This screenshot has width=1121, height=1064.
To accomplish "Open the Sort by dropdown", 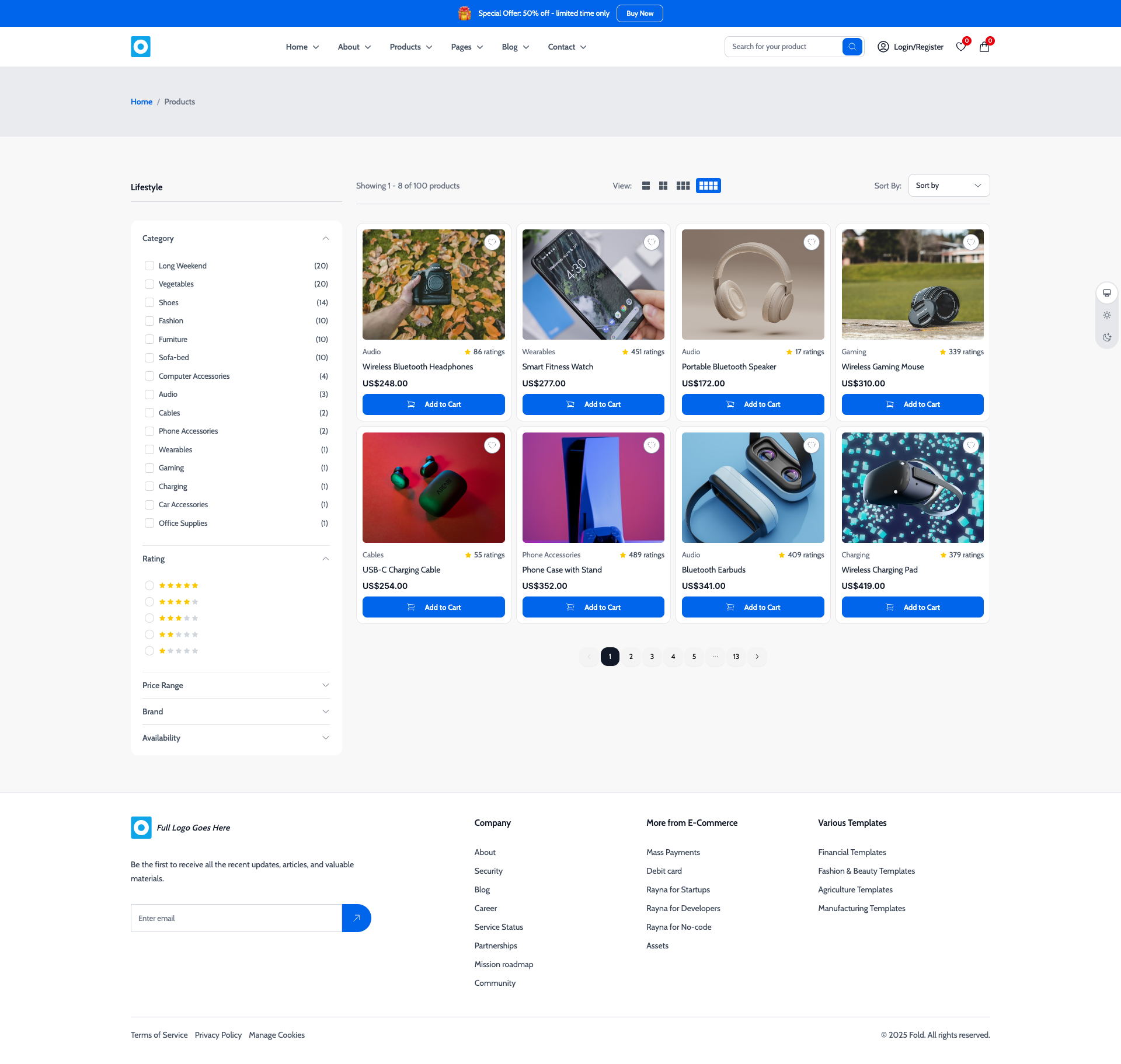I will (948, 185).
